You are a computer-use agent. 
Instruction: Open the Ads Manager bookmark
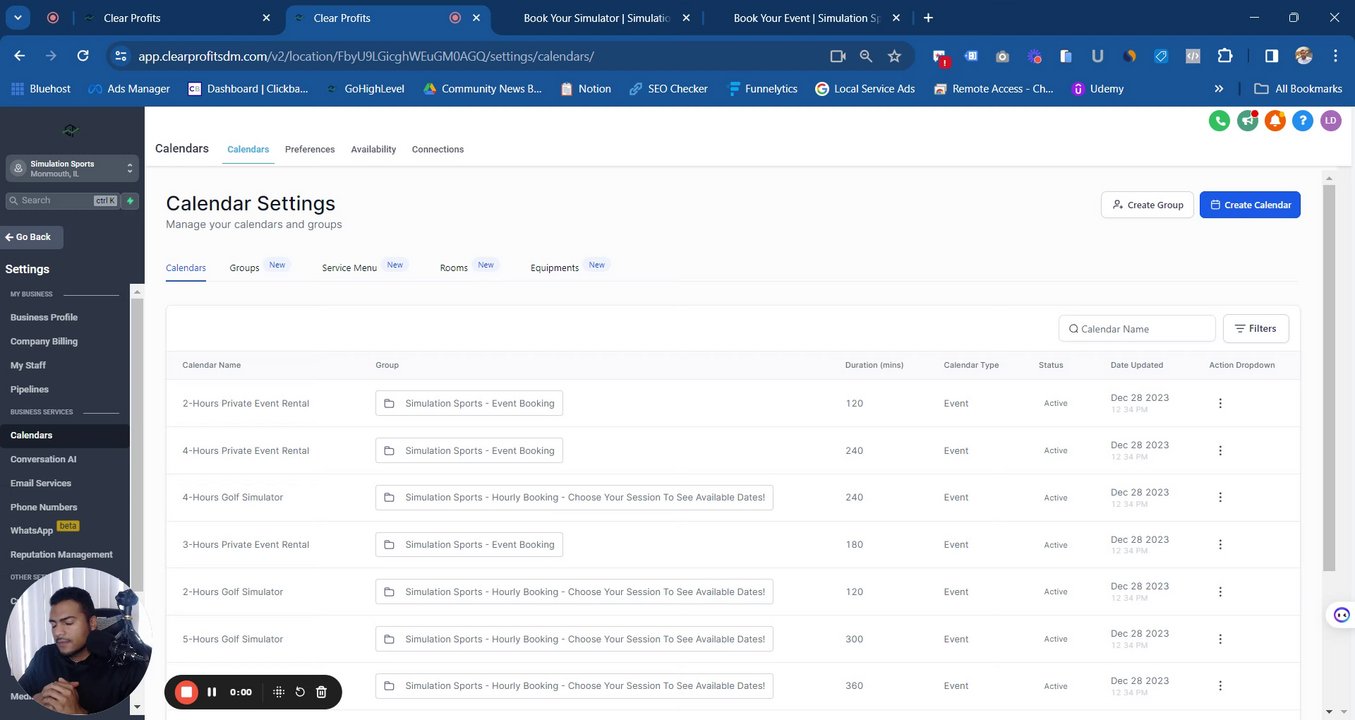click(129, 89)
